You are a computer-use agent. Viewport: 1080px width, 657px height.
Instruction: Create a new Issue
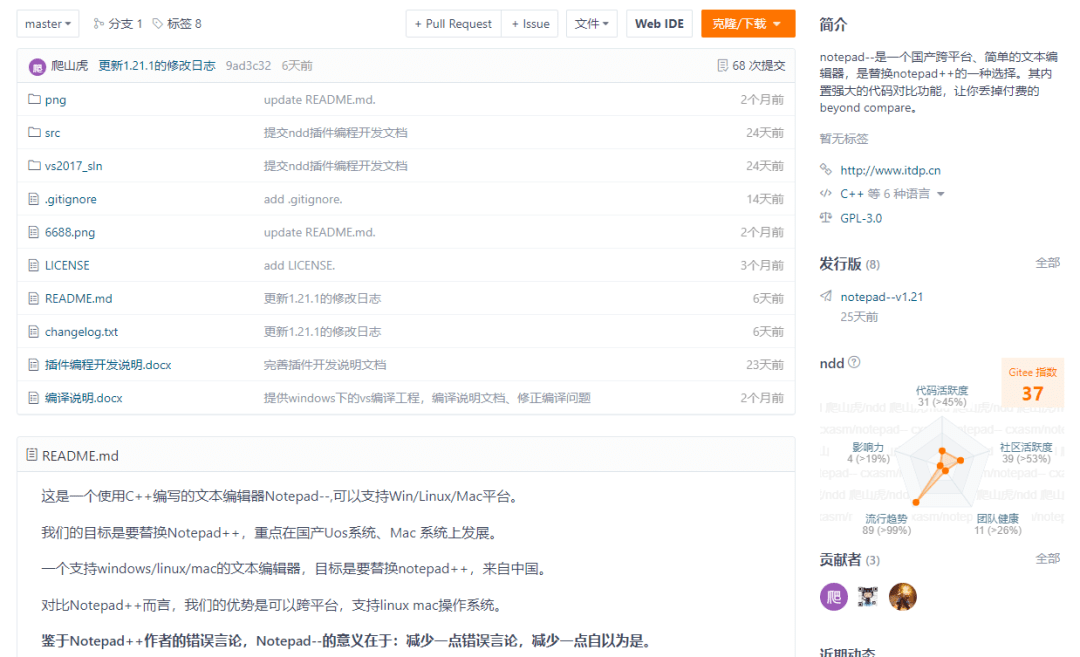pos(530,24)
